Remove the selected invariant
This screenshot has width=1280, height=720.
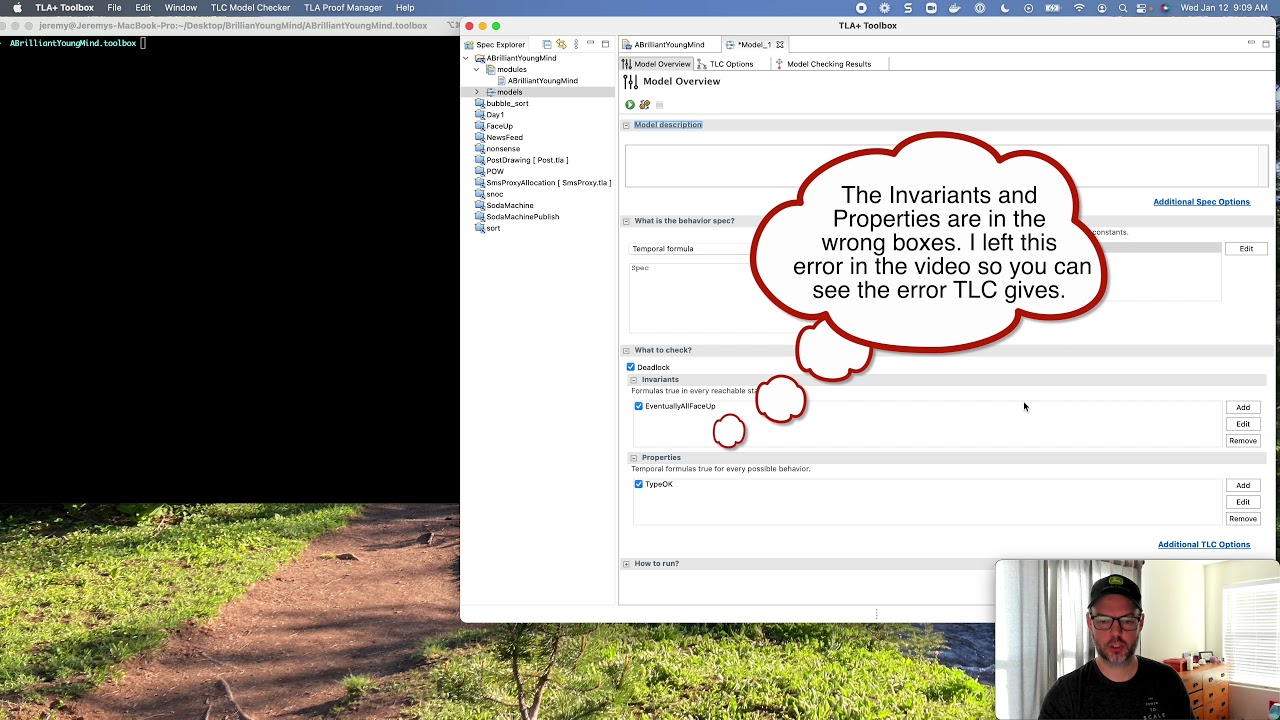(1243, 441)
